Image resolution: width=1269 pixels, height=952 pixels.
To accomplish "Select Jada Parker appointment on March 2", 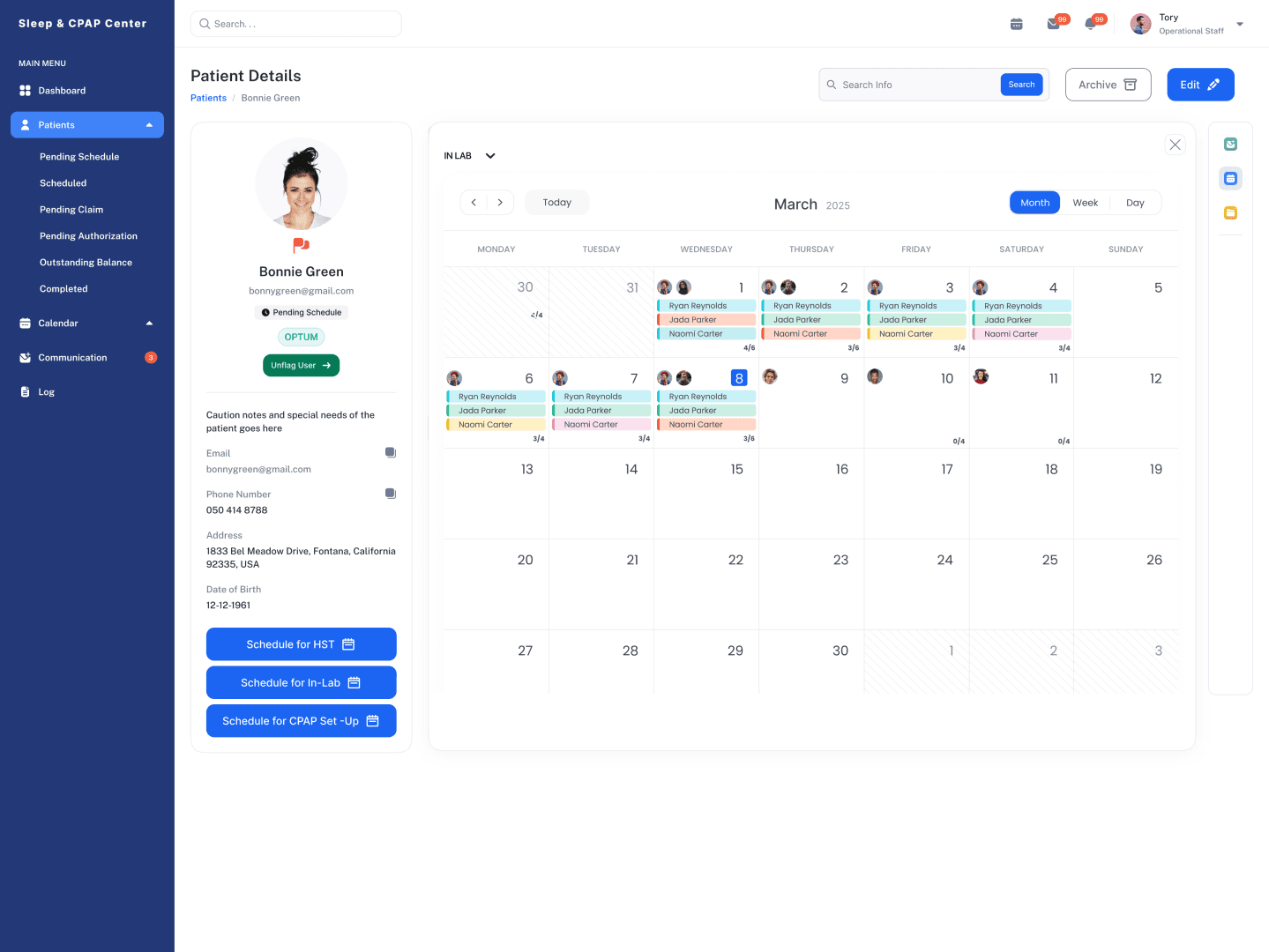I will [x=810, y=320].
